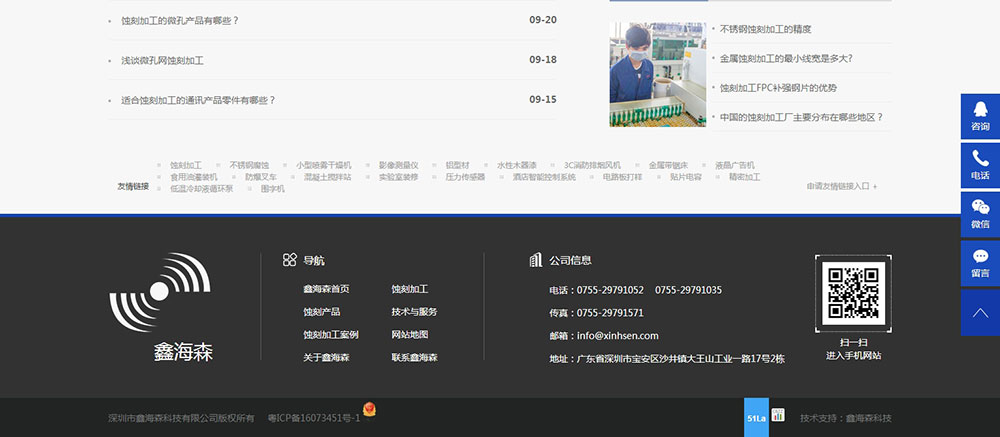Open footer nav item 蚀刻加工案例
This screenshot has width=1000, height=437.
tap(331, 335)
